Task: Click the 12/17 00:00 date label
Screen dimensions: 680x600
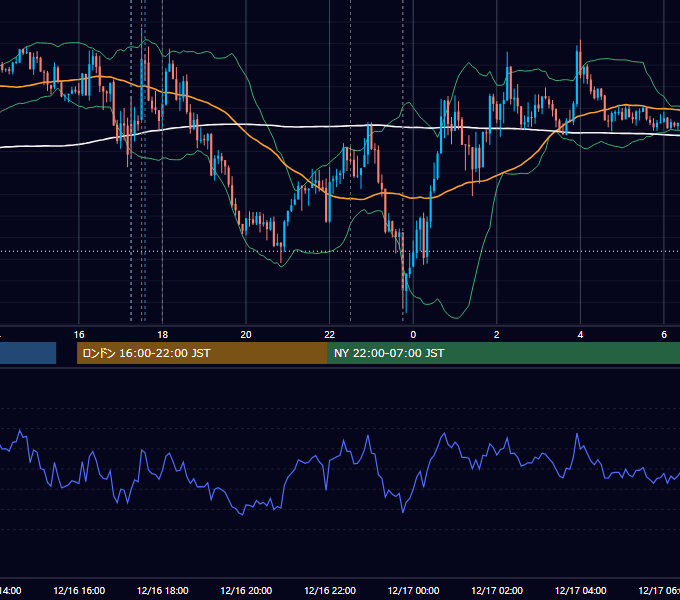Action: click(x=413, y=590)
